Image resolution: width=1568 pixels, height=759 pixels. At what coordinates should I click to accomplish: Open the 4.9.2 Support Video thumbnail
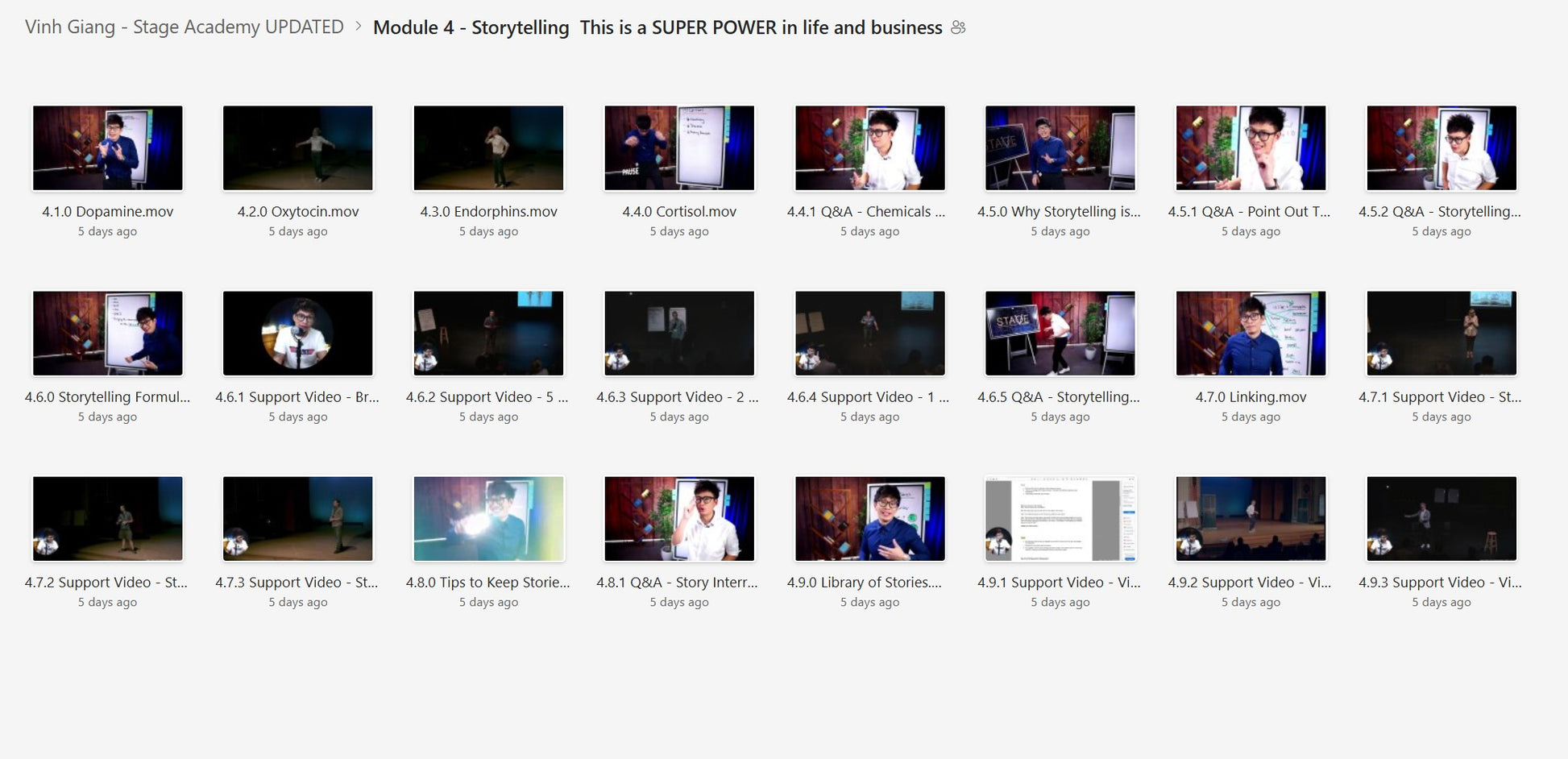coord(1251,519)
